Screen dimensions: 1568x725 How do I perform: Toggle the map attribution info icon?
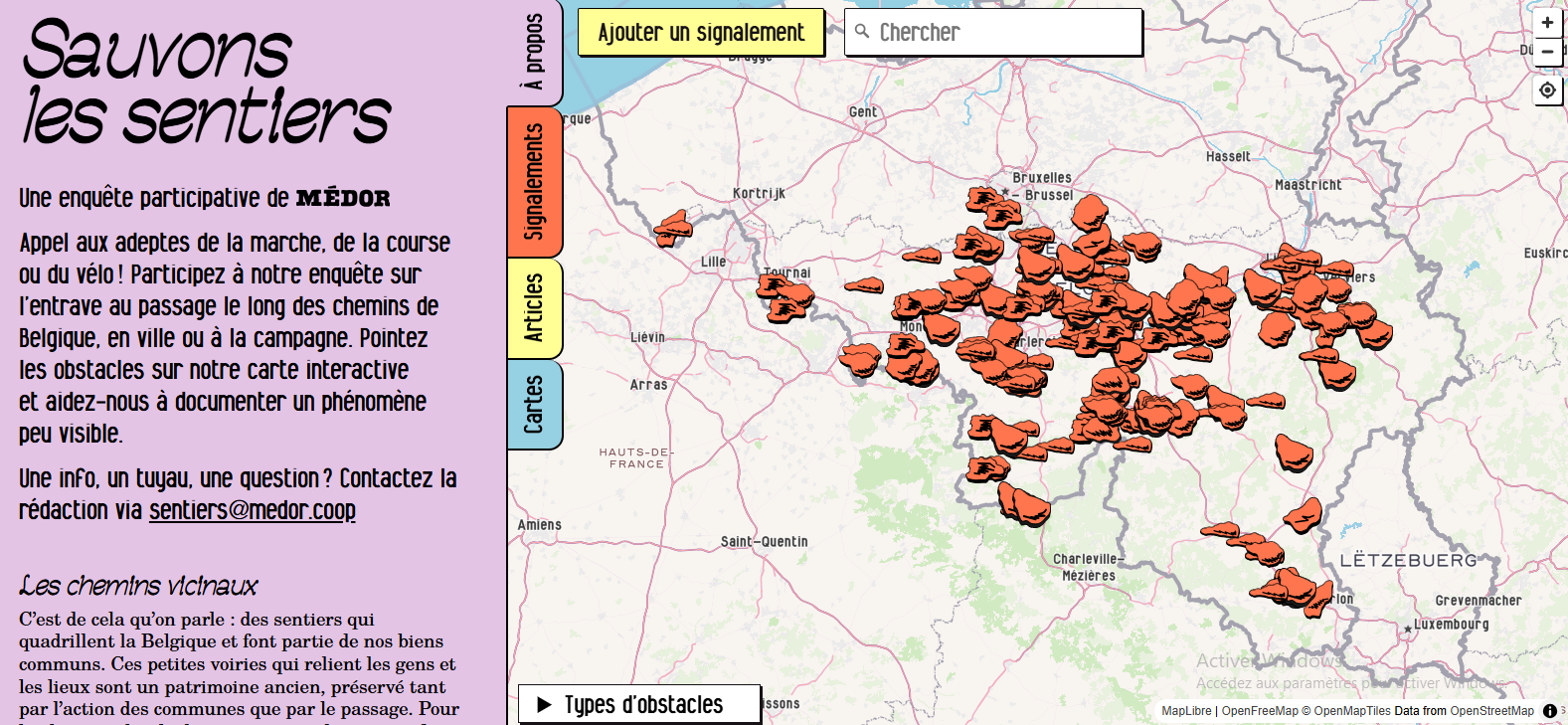(1549, 711)
